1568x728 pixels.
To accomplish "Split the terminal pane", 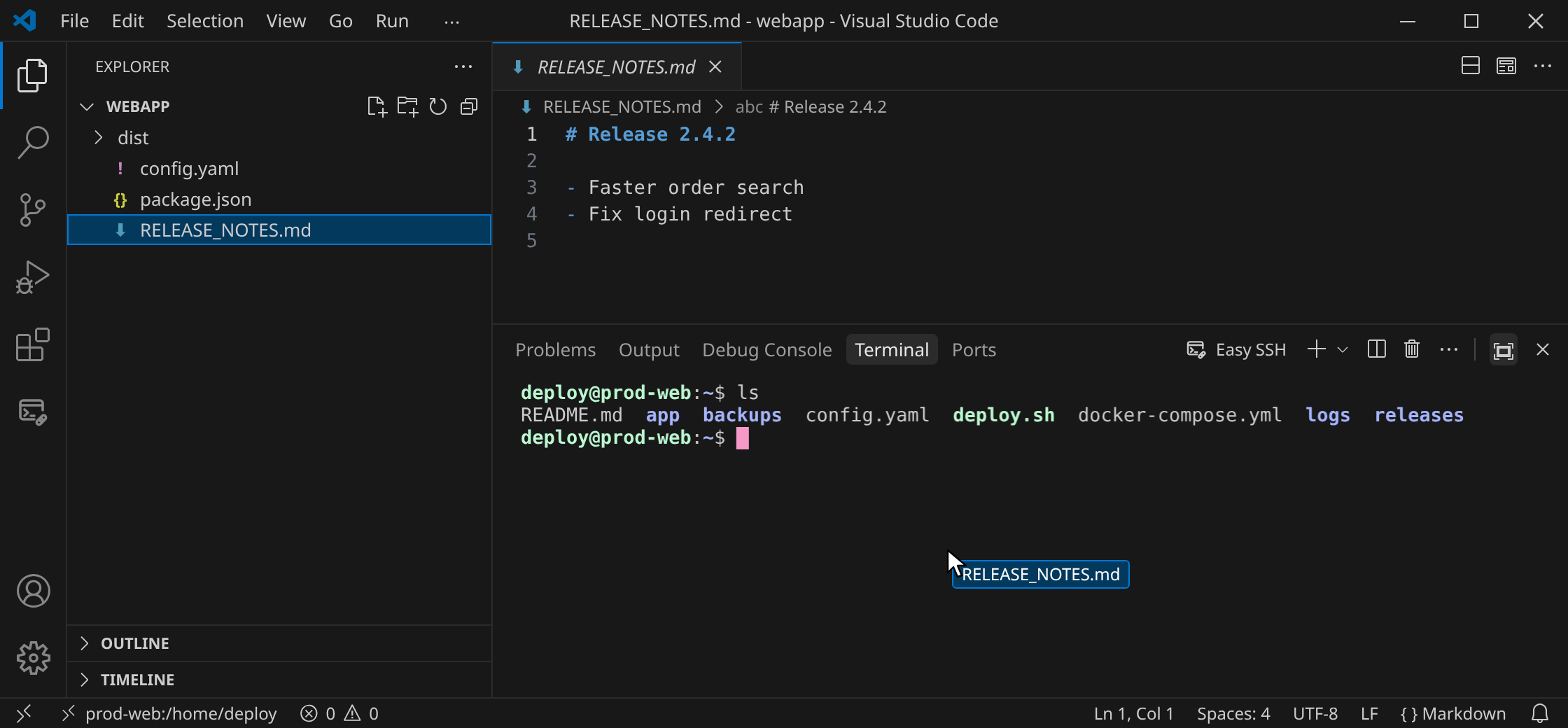I will click(1376, 349).
